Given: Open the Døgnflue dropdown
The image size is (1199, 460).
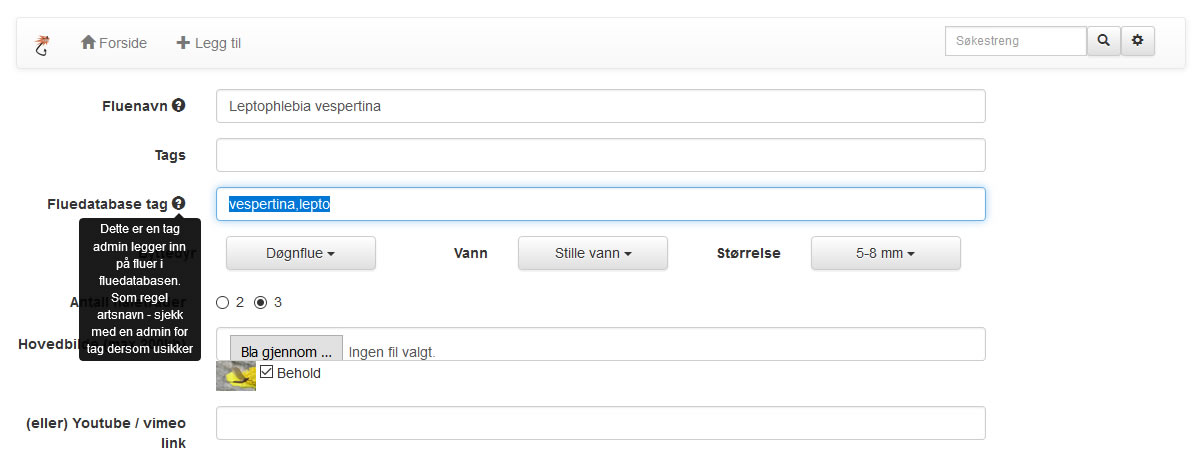Looking at the screenshot, I should pos(301,253).
